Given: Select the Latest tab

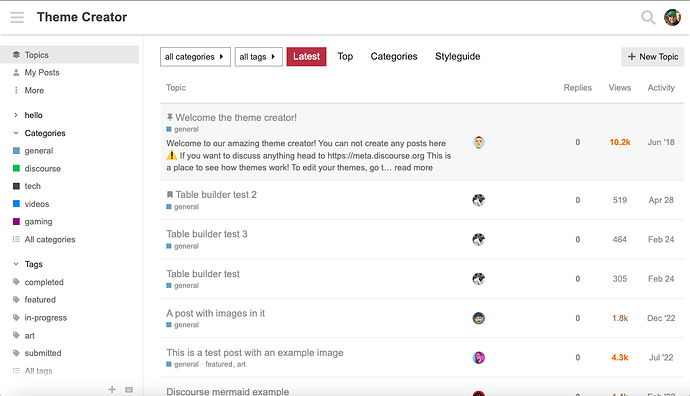Looking at the screenshot, I should pyautogui.click(x=306, y=57).
